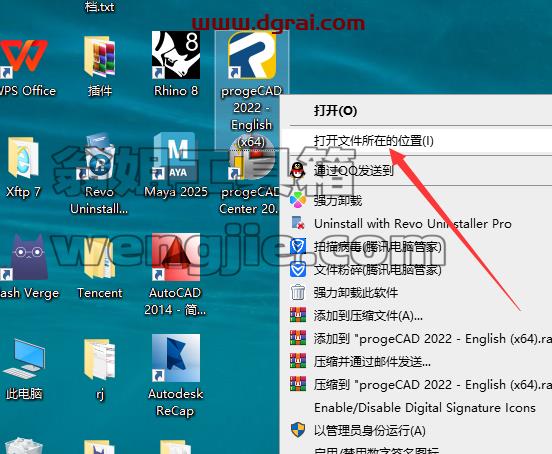Choose 添加到压缩文件(A)... menu entry
Viewport: 552px width, 454px height.
click(416, 316)
